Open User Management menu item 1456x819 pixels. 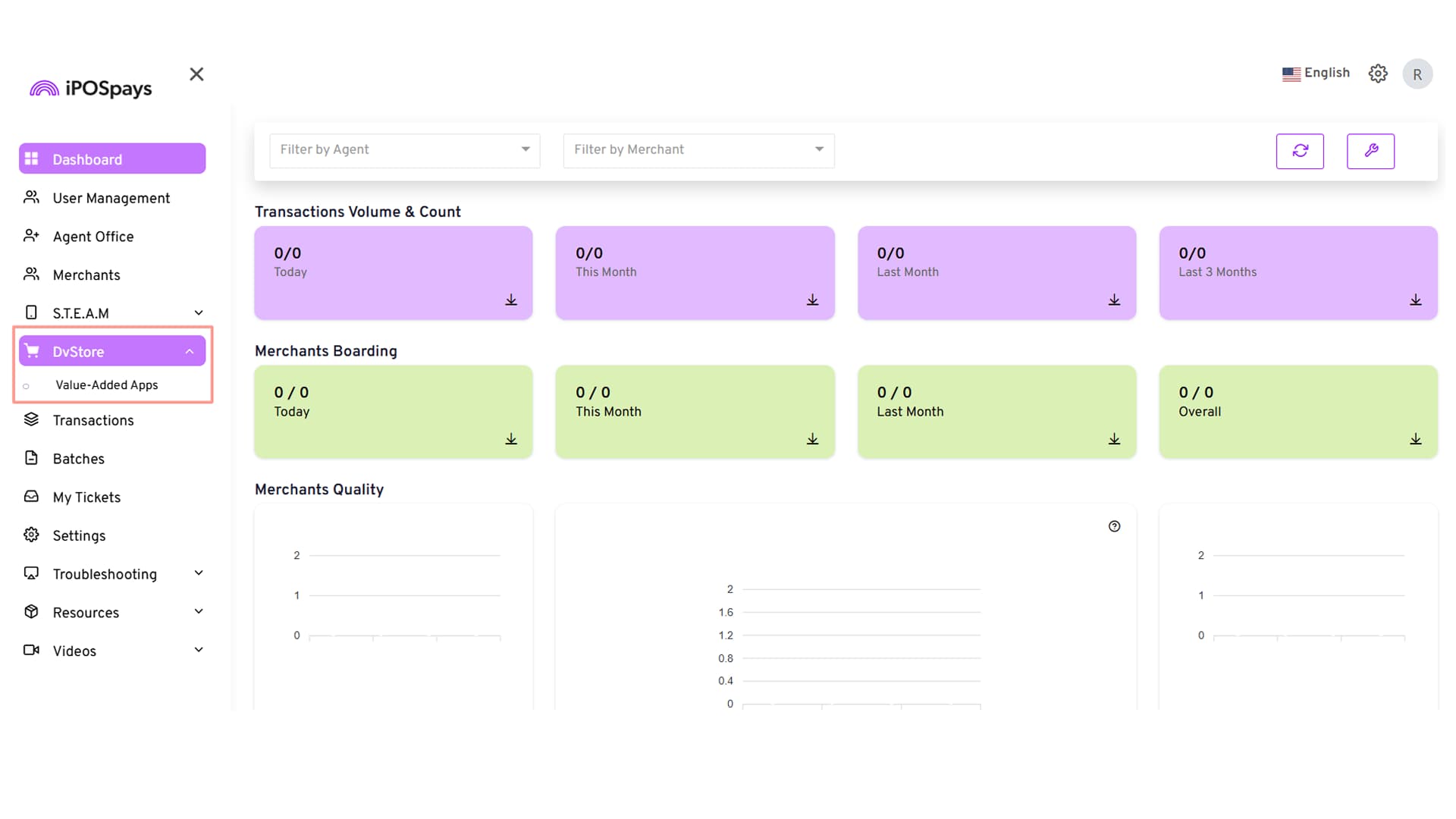pos(112,198)
